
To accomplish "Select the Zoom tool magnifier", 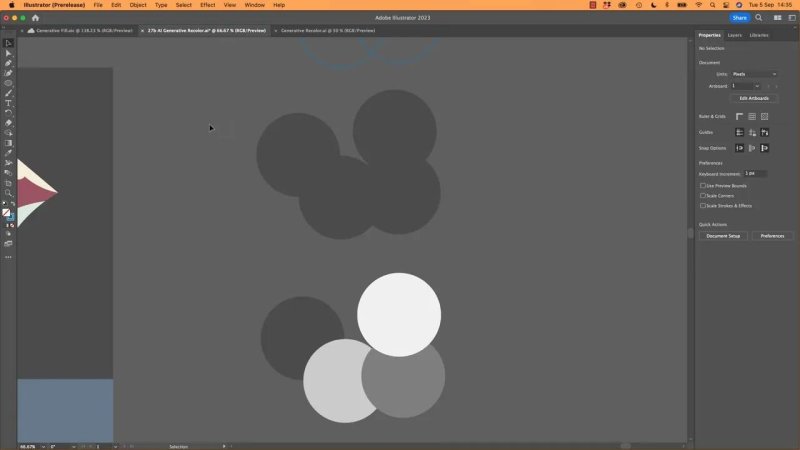I will tap(8, 193).
